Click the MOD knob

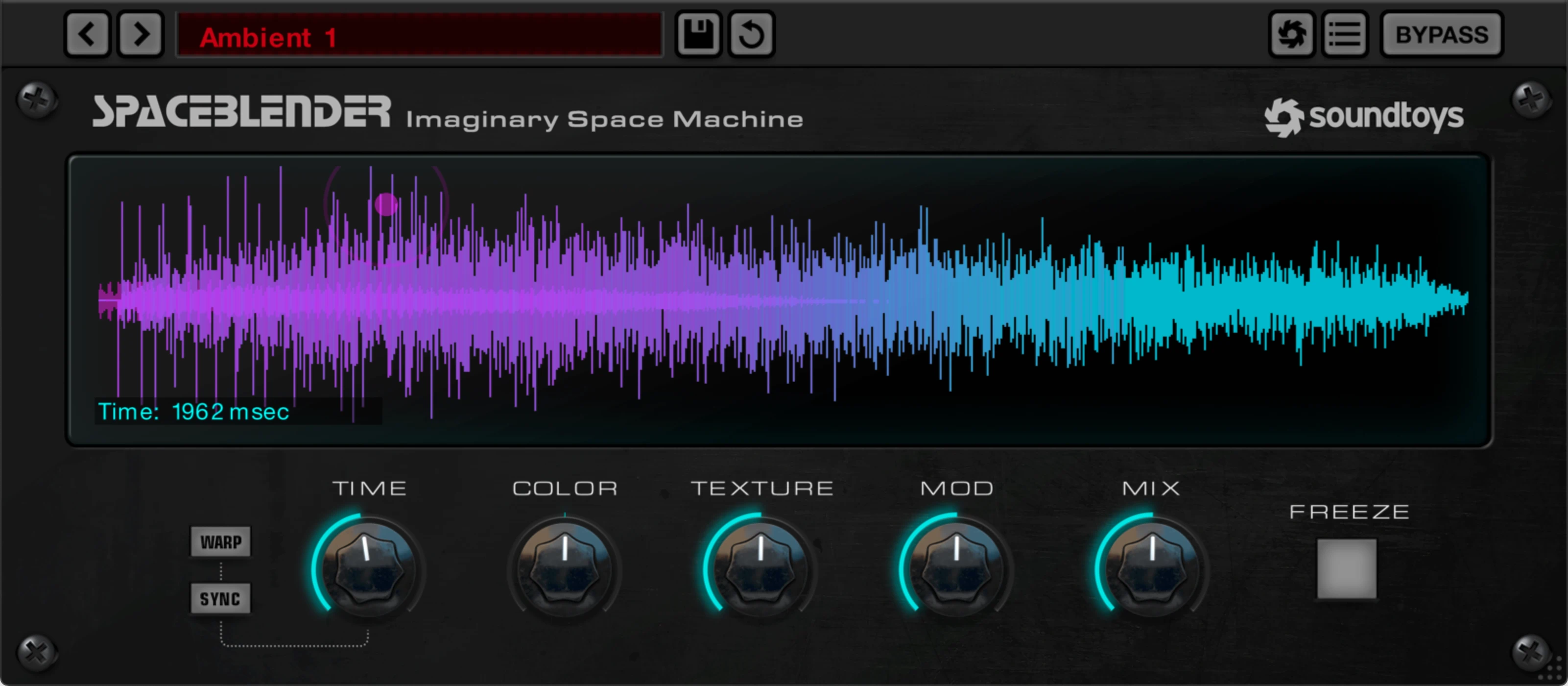(x=957, y=569)
